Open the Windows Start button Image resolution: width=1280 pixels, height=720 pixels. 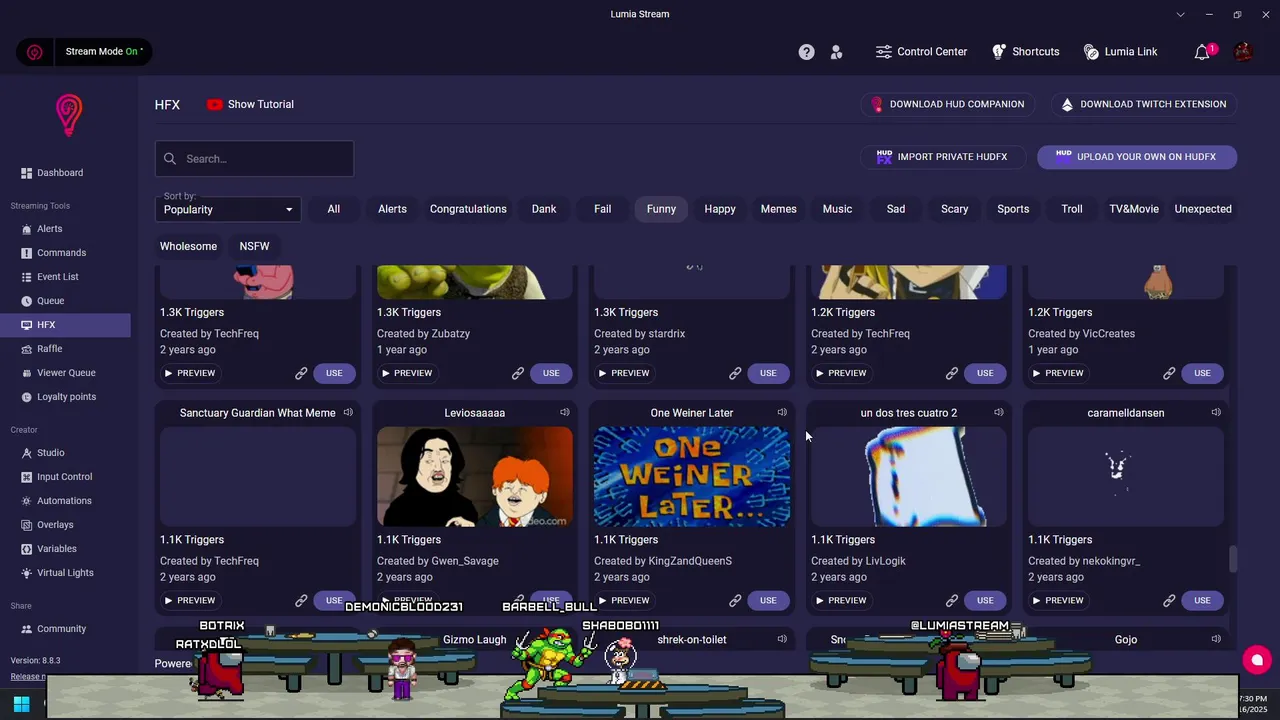[21, 704]
